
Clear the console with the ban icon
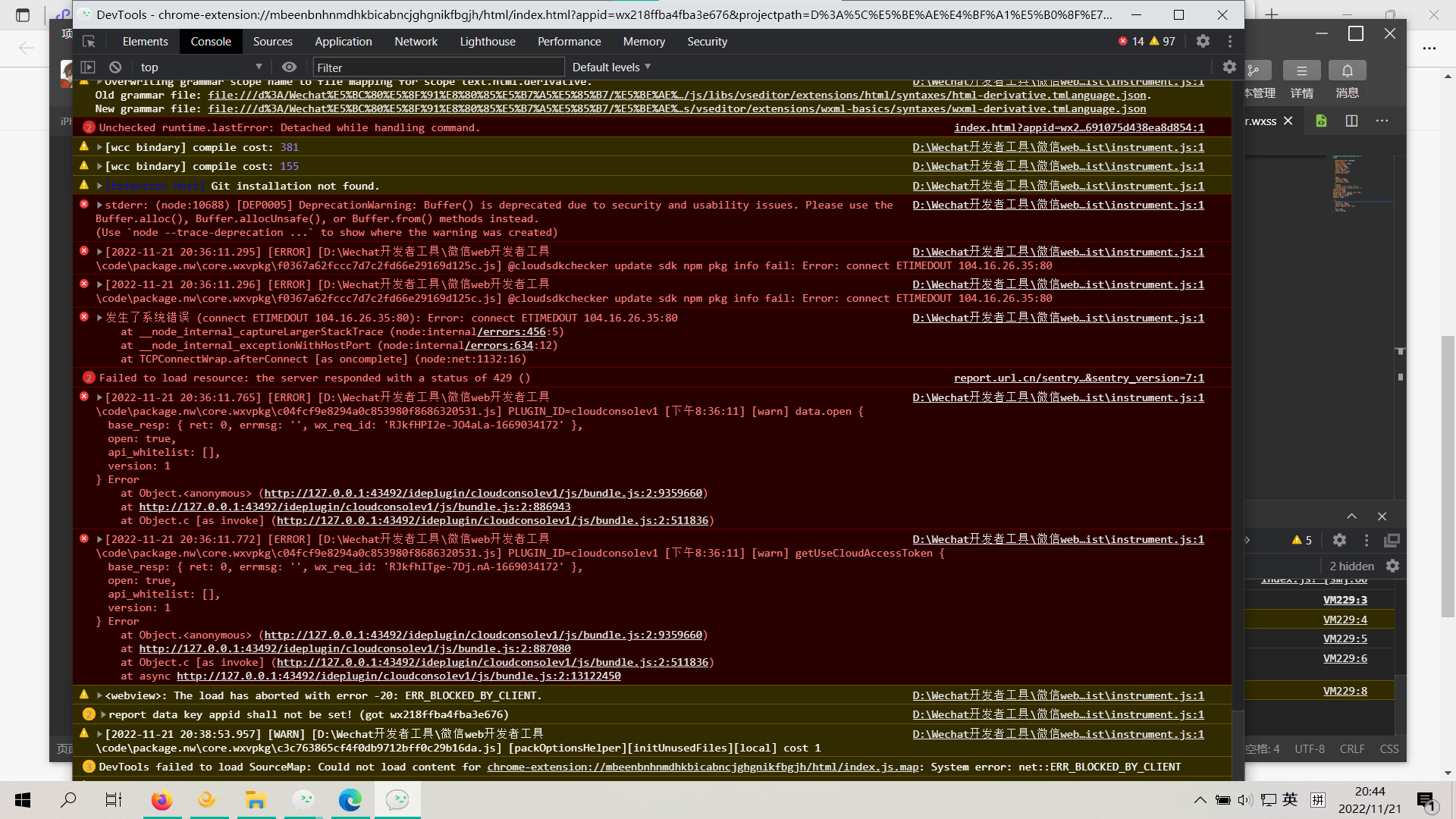tap(115, 67)
